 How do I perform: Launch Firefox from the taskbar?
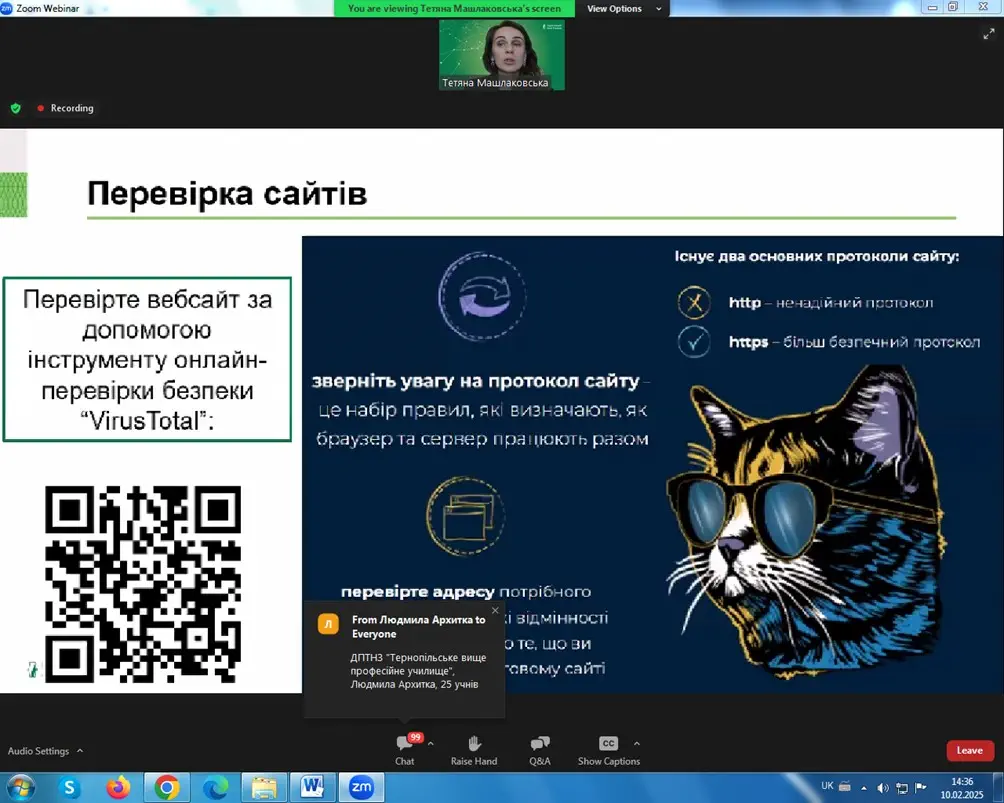(118, 787)
